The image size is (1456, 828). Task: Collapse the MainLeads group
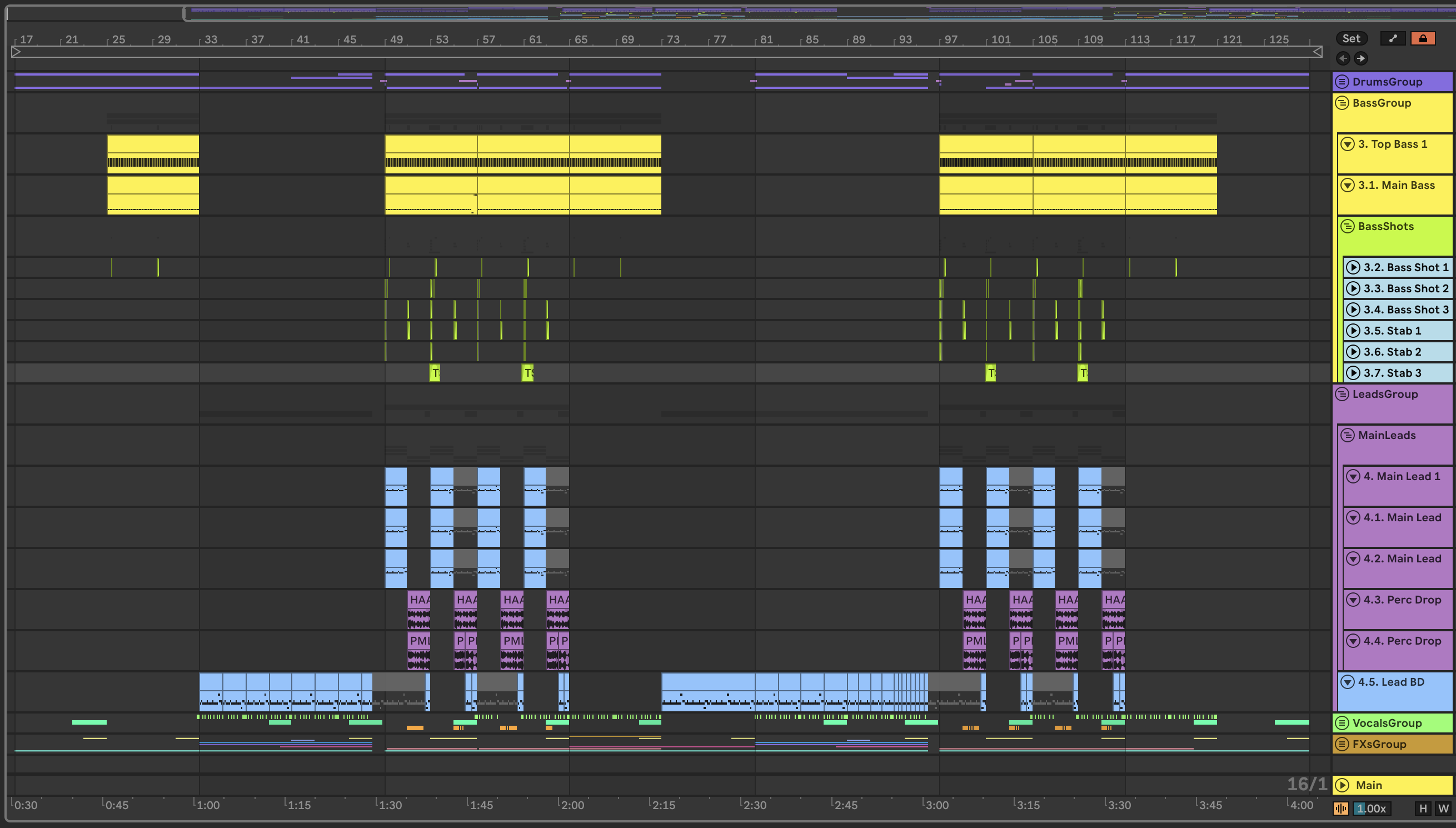pos(1348,435)
